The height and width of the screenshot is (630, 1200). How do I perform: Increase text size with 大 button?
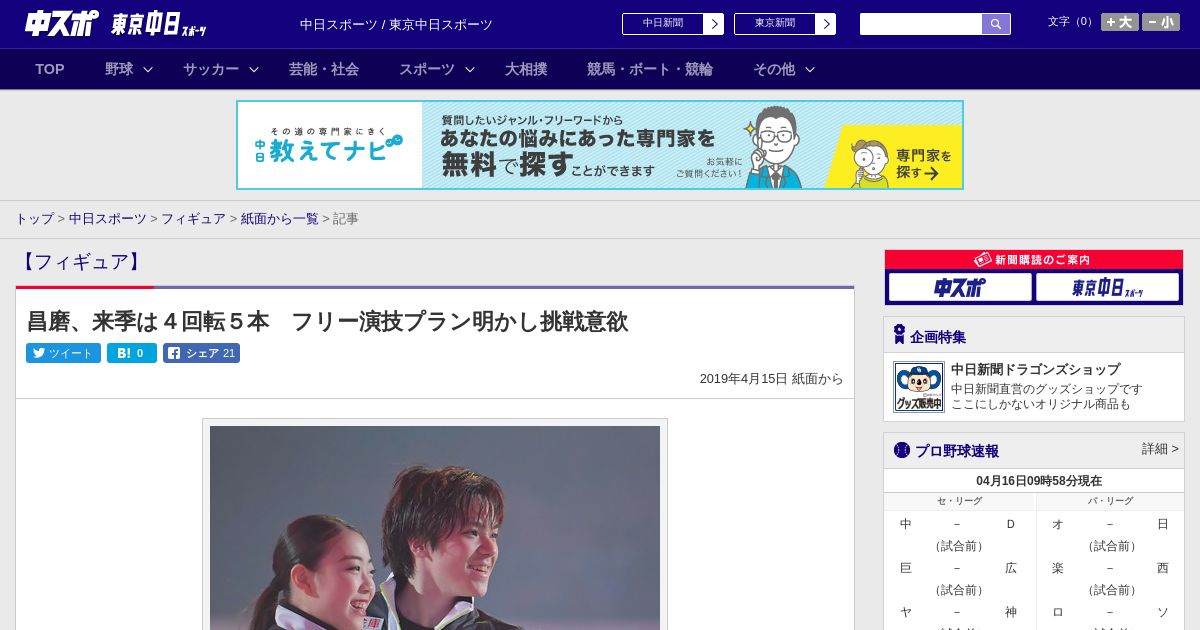pos(1120,22)
